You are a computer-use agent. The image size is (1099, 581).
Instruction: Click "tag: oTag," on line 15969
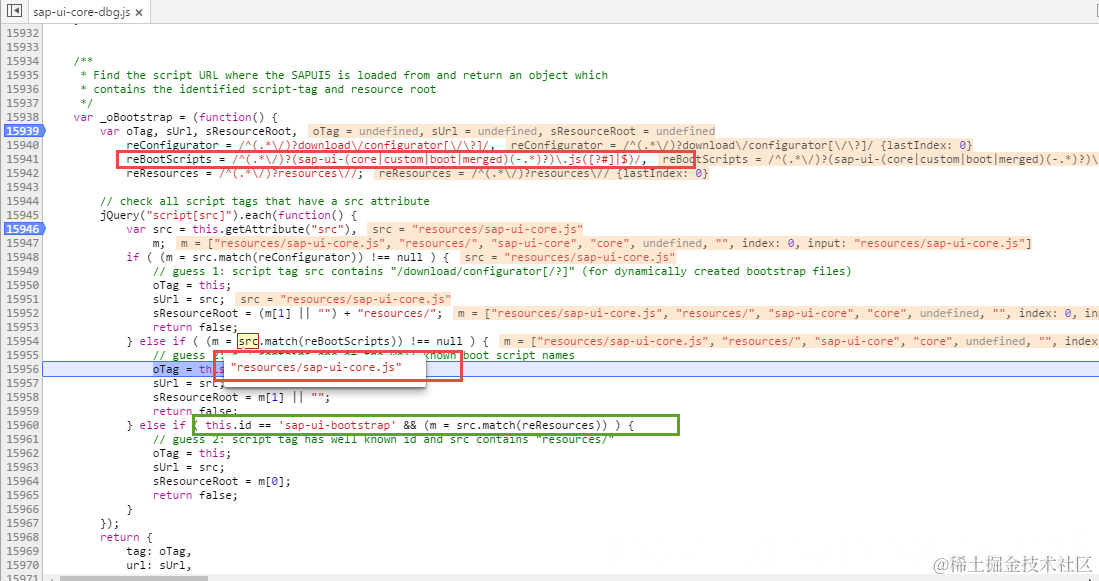tap(159, 552)
